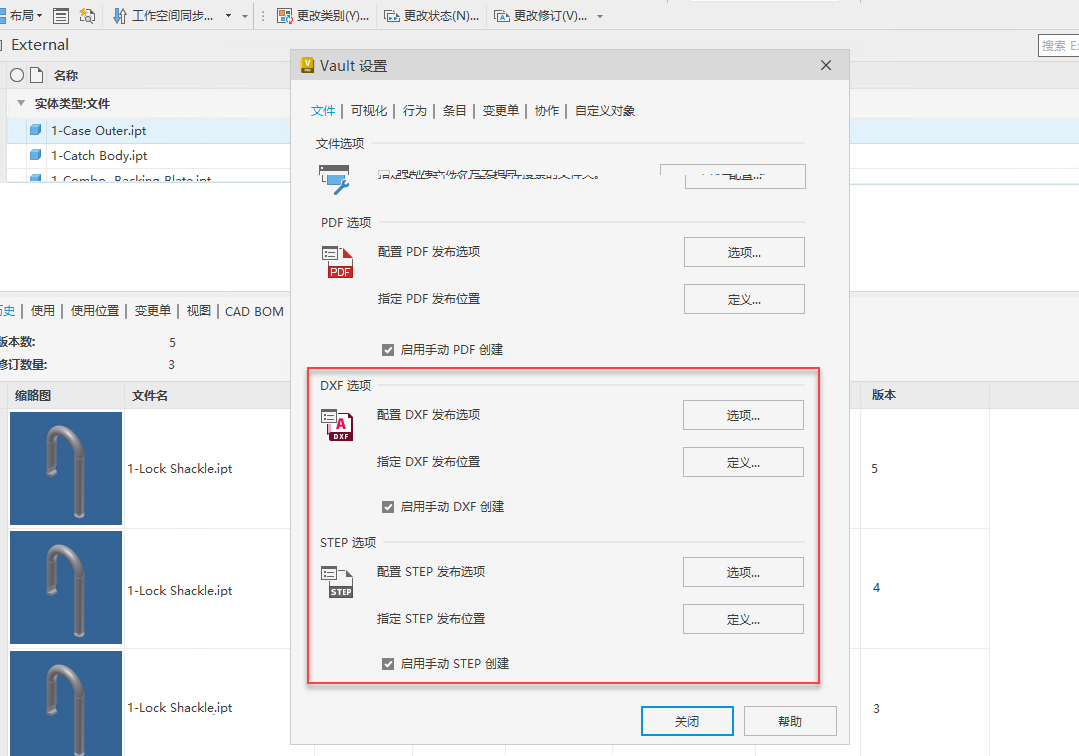Click the STEP options icon
Image resolution: width=1079 pixels, height=756 pixels.
click(337, 581)
